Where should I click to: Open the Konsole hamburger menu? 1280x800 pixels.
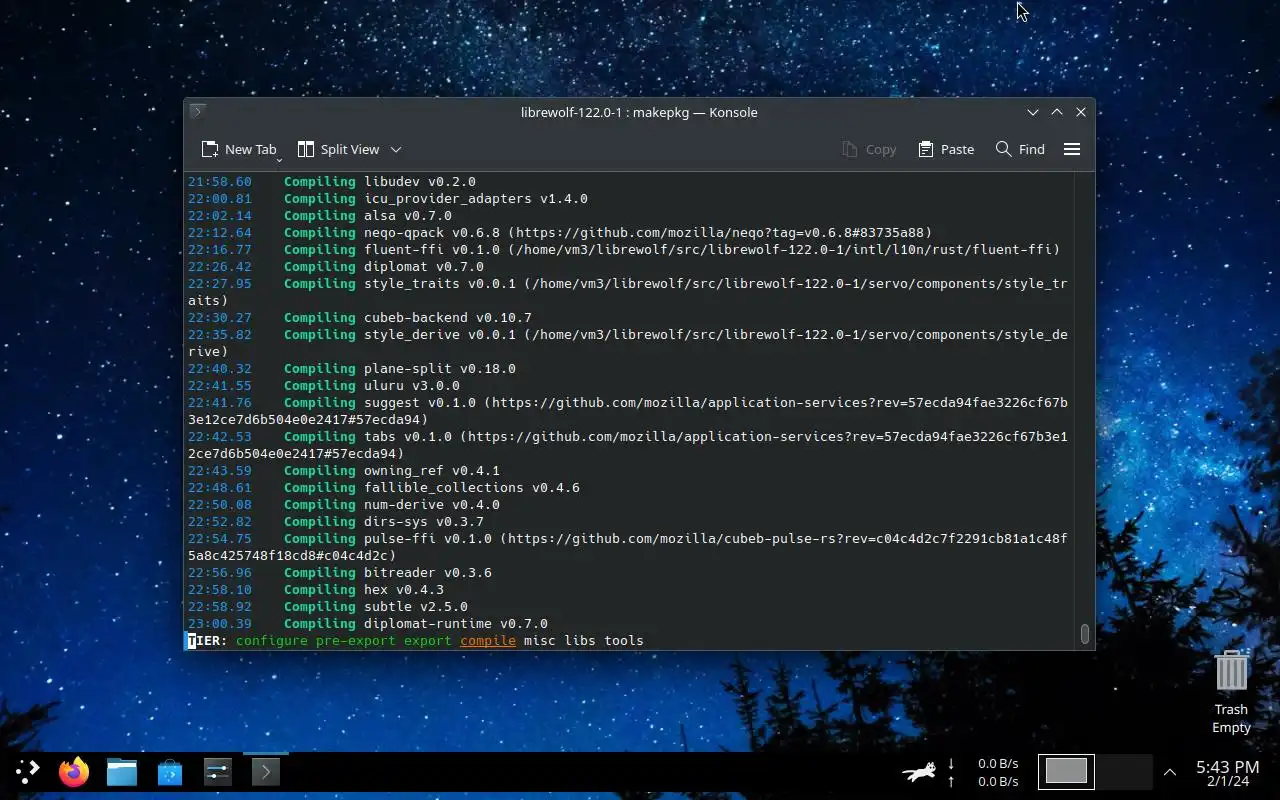pyautogui.click(x=1072, y=149)
